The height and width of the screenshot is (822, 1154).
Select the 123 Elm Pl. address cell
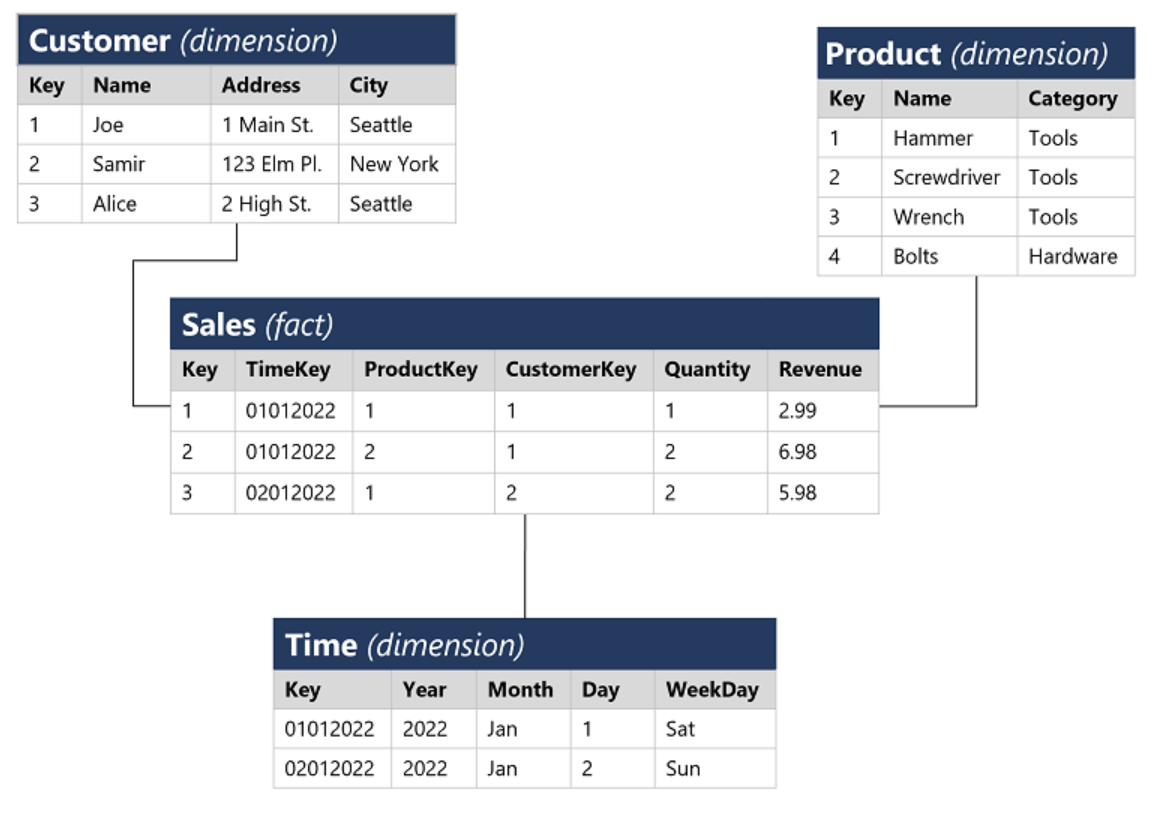(275, 164)
